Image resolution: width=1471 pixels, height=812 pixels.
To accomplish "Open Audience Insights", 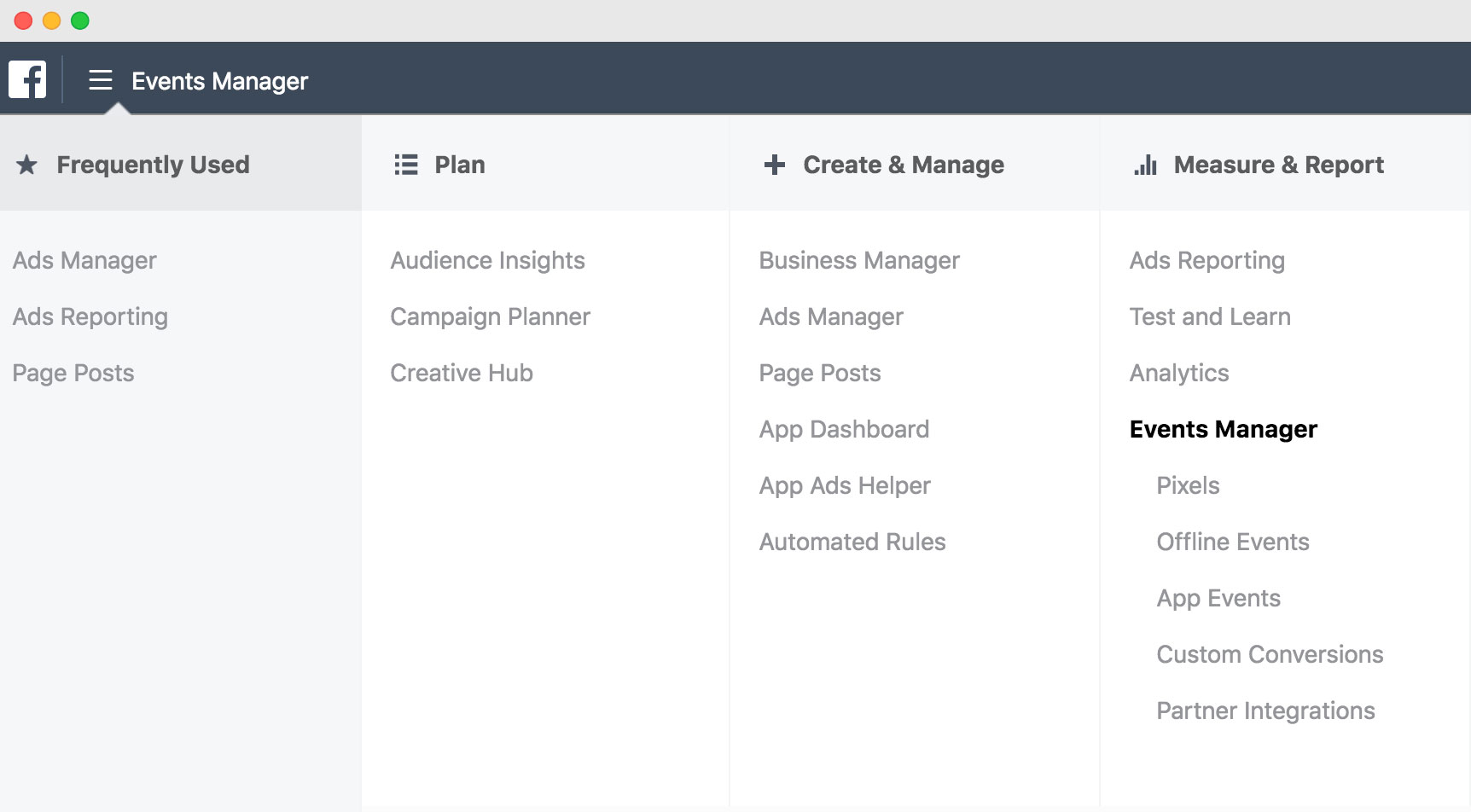I will [x=488, y=261].
